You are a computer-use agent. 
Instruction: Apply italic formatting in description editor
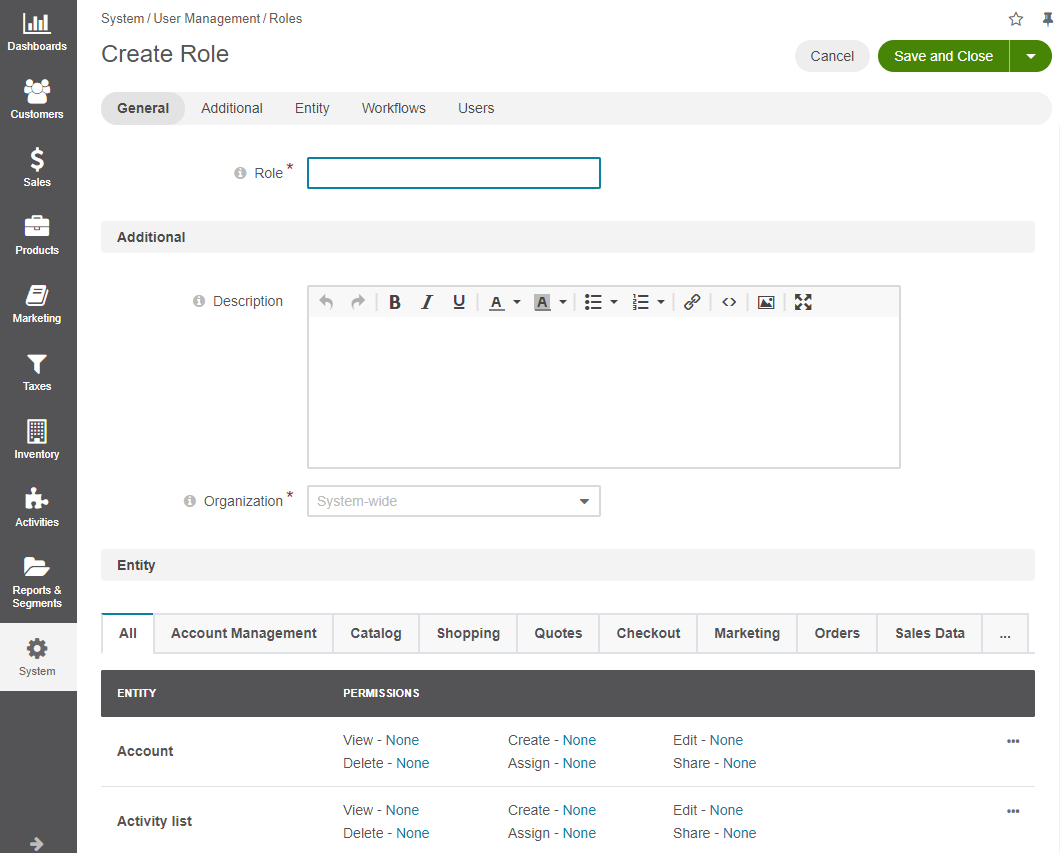[x=427, y=302]
